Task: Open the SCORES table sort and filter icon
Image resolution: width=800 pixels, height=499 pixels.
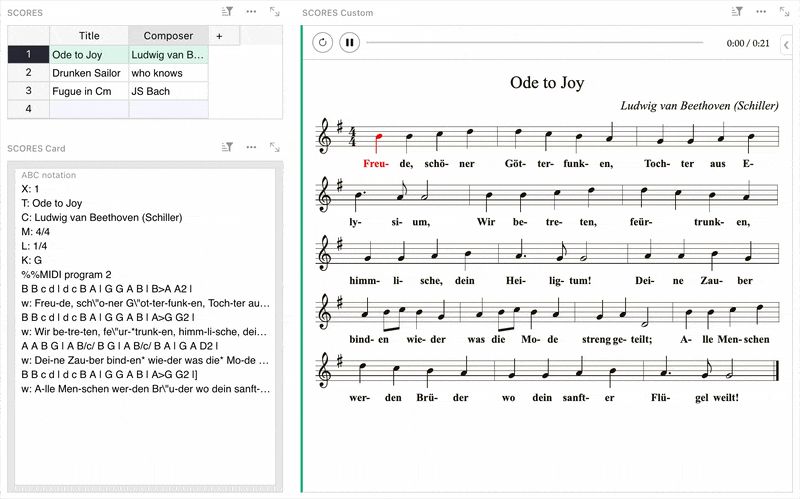Action: (x=227, y=11)
